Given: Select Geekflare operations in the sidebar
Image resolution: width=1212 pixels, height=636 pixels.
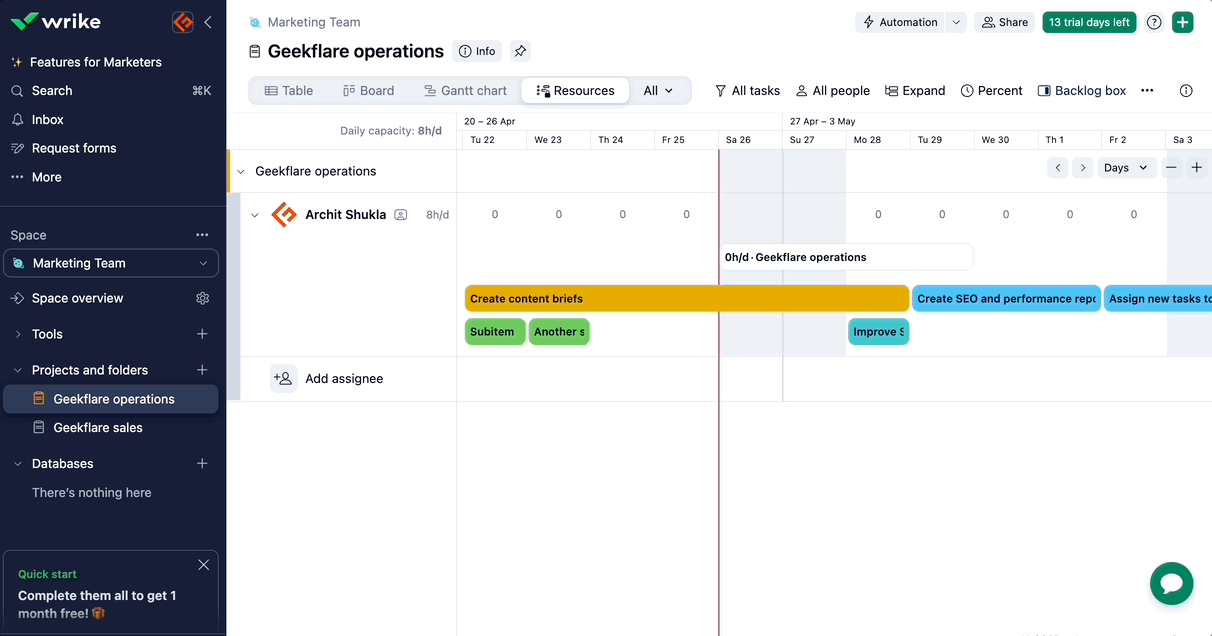Looking at the screenshot, I should tap(111, 399).
